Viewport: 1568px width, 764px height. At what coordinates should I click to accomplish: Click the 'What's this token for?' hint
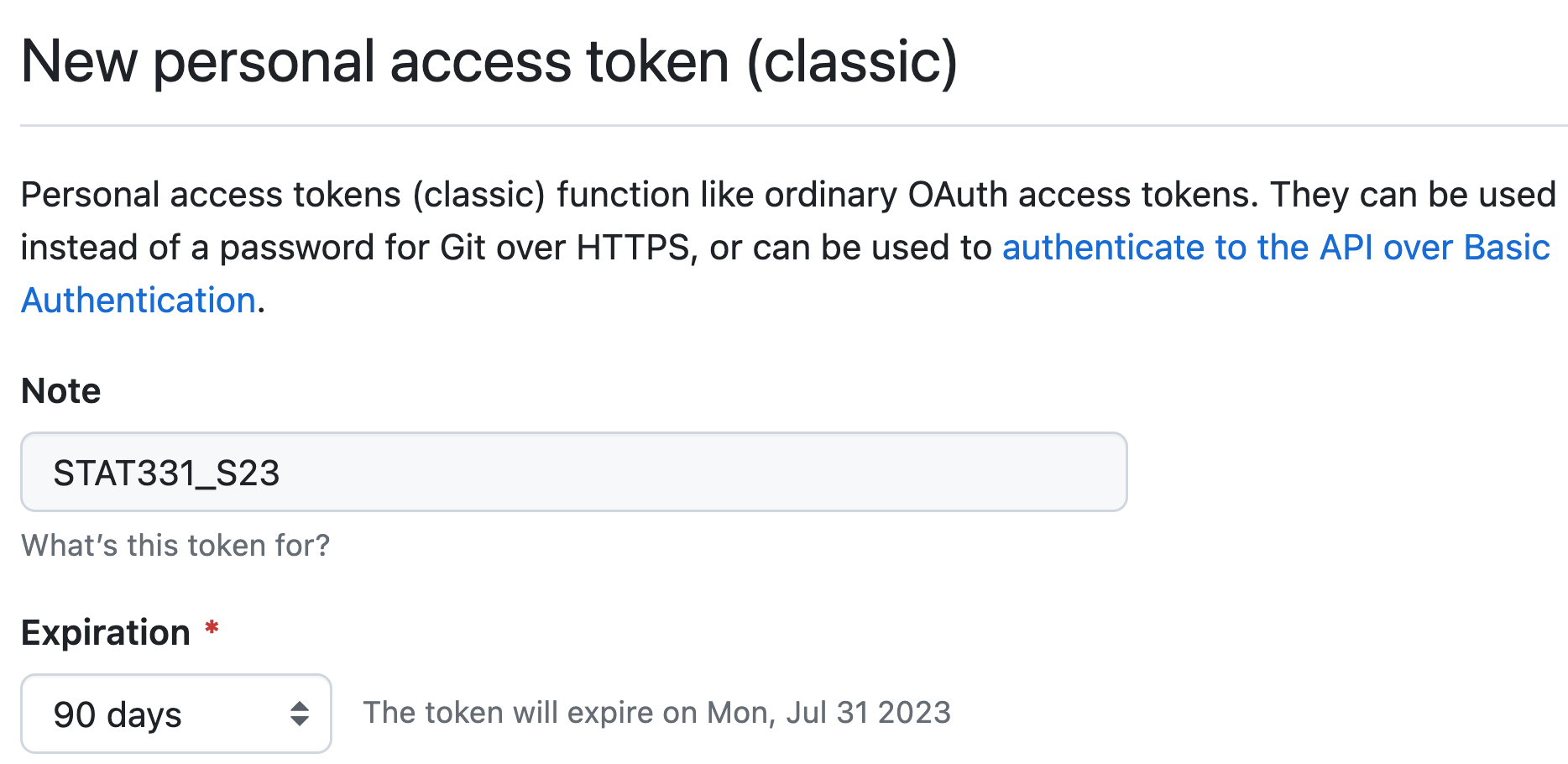pos(175,546)
